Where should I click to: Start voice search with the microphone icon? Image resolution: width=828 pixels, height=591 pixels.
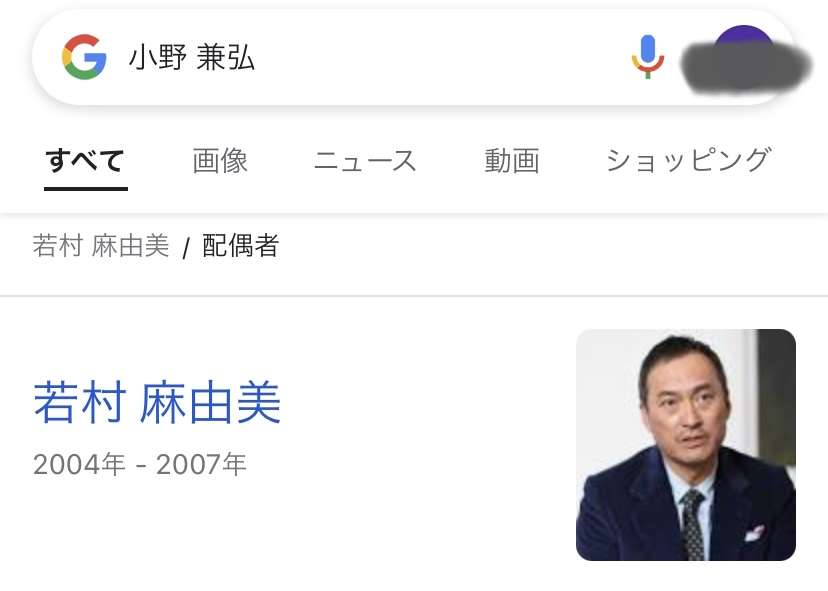[x=648, y=57]
